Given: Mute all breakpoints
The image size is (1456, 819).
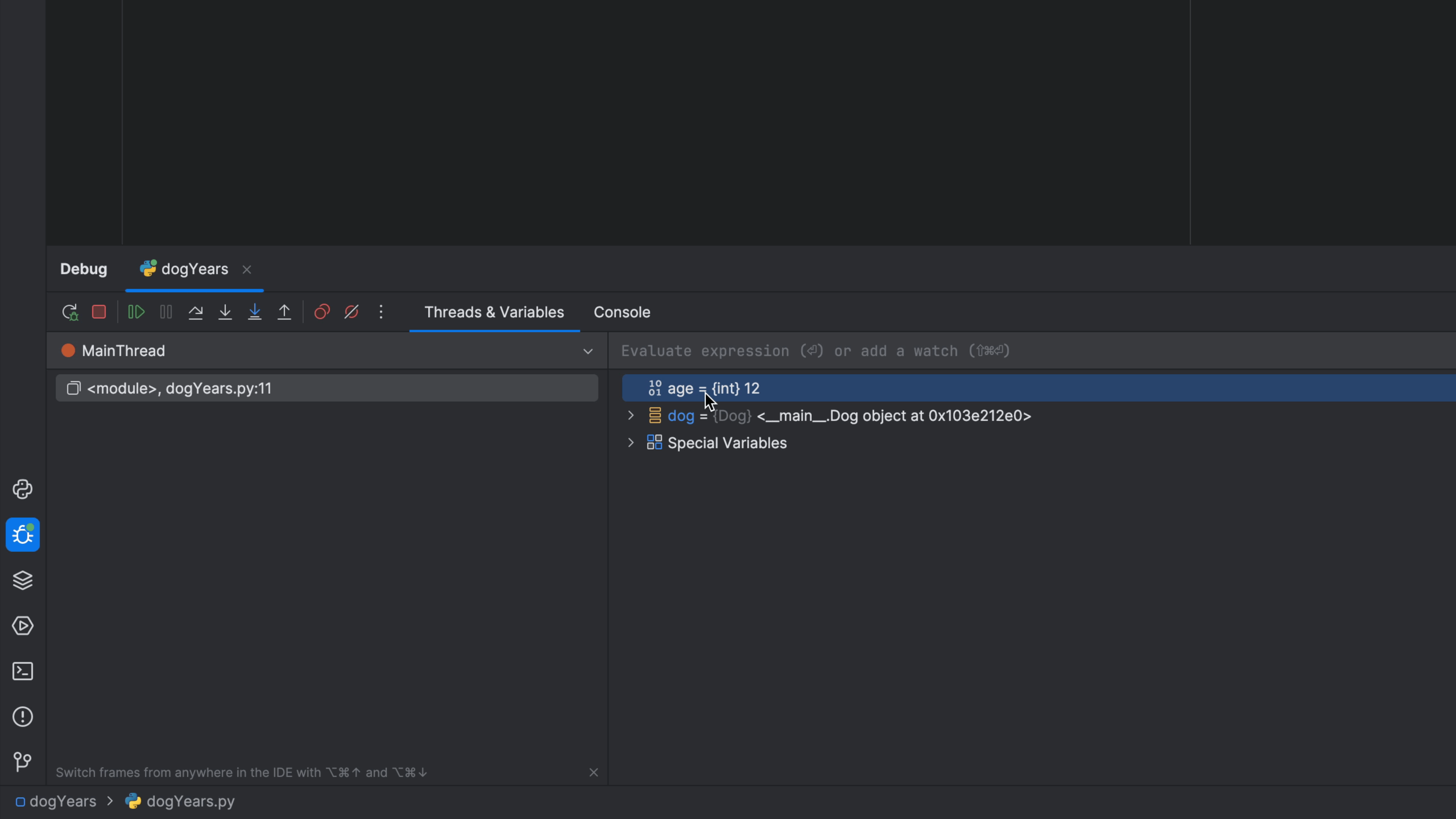Looking at the screenshot, I should [x=351, y=311].
